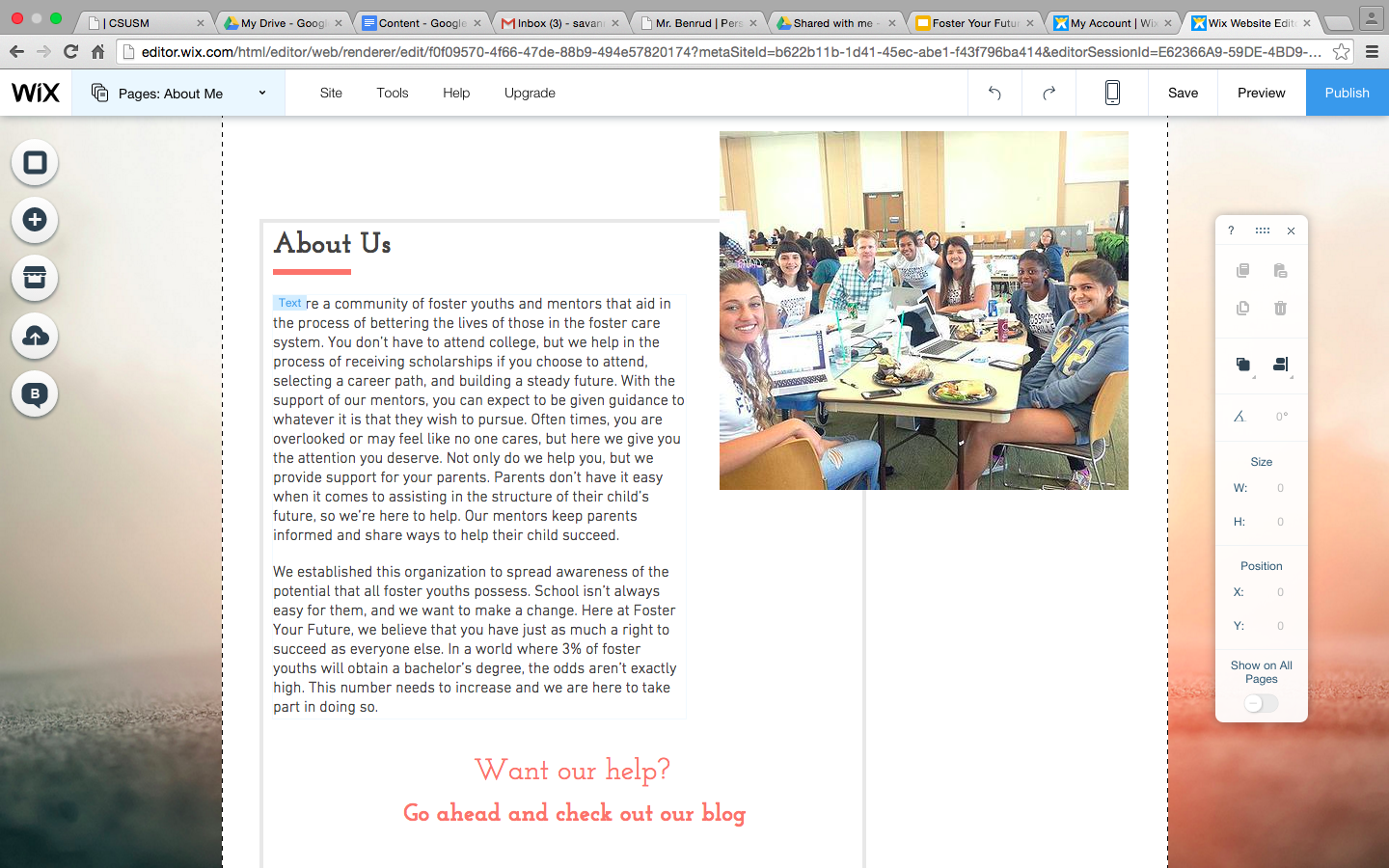Grab the toolbox drag handle dots
Screen dimensions: 1389x868
pyautogui.click(x=1262, y=231)
